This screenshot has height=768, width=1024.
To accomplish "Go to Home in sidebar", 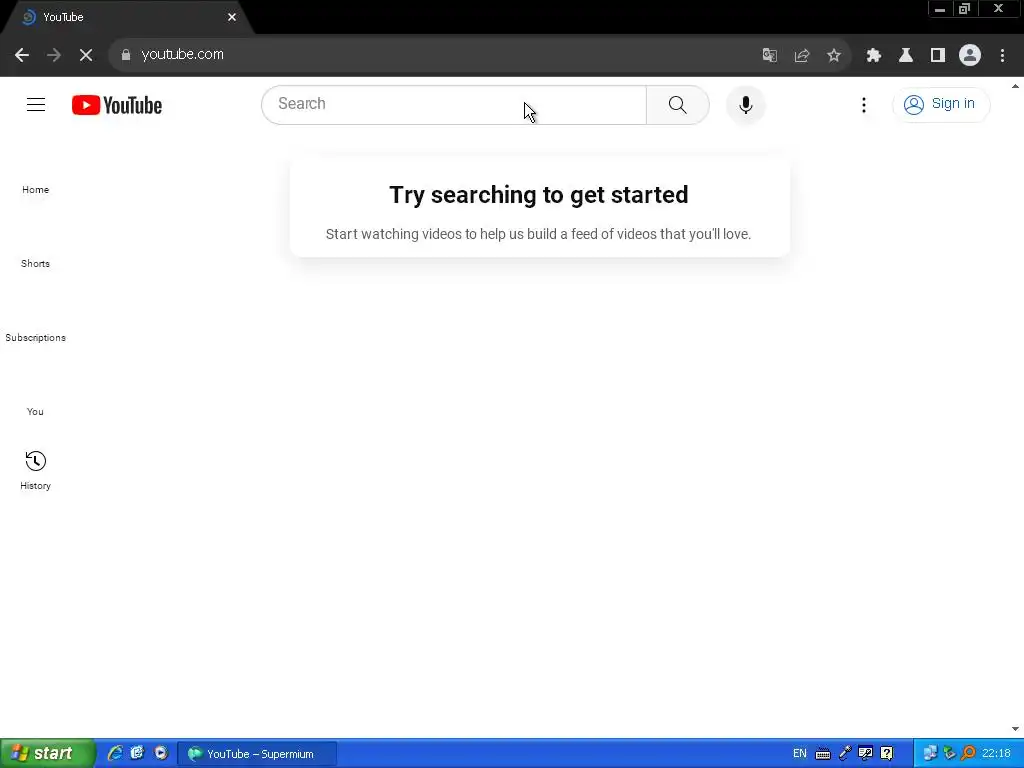I will [x=35, y=189].
